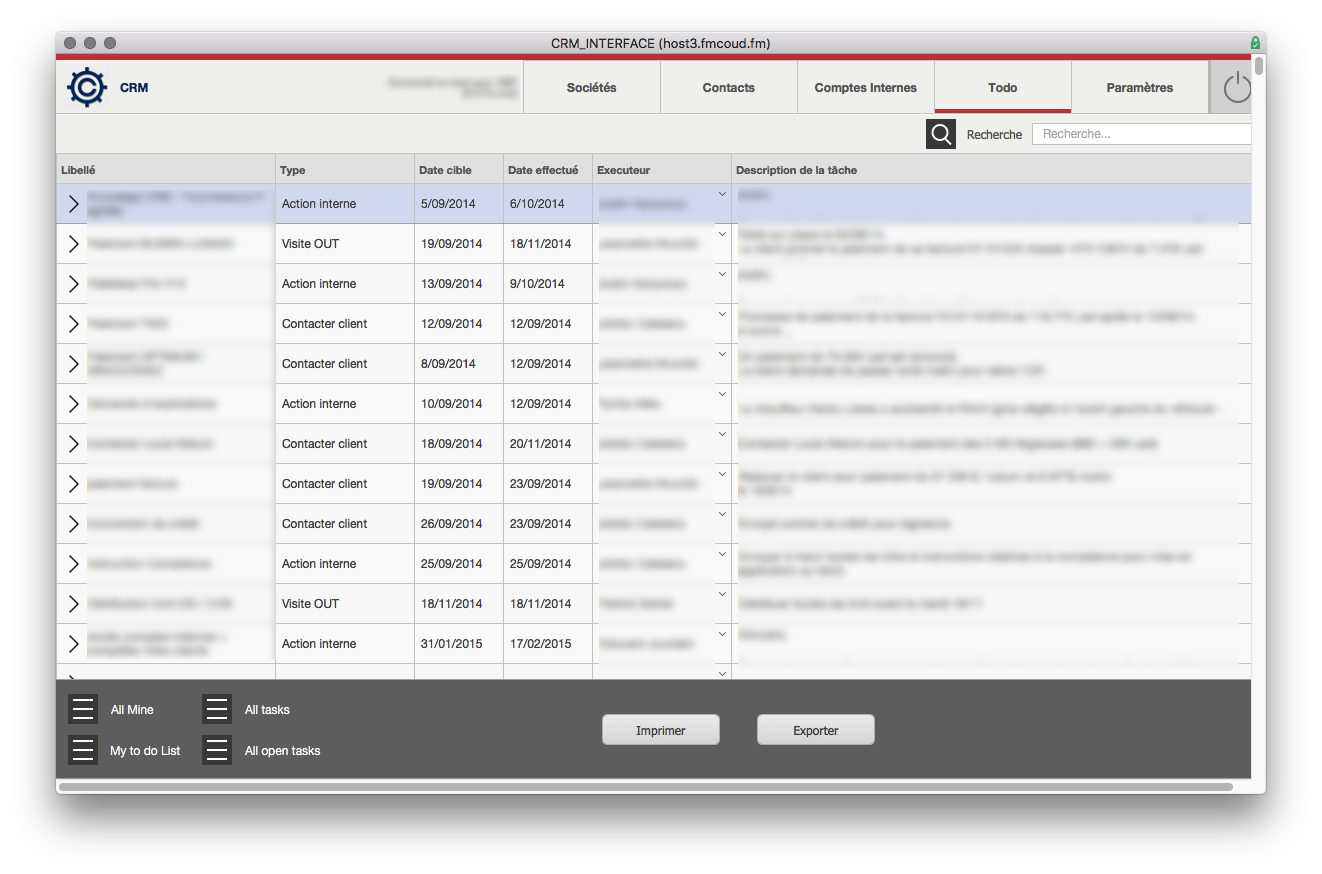Click the All open tasks list icon
Viewport: 1322px width, 874px height.
pos(217,750)
